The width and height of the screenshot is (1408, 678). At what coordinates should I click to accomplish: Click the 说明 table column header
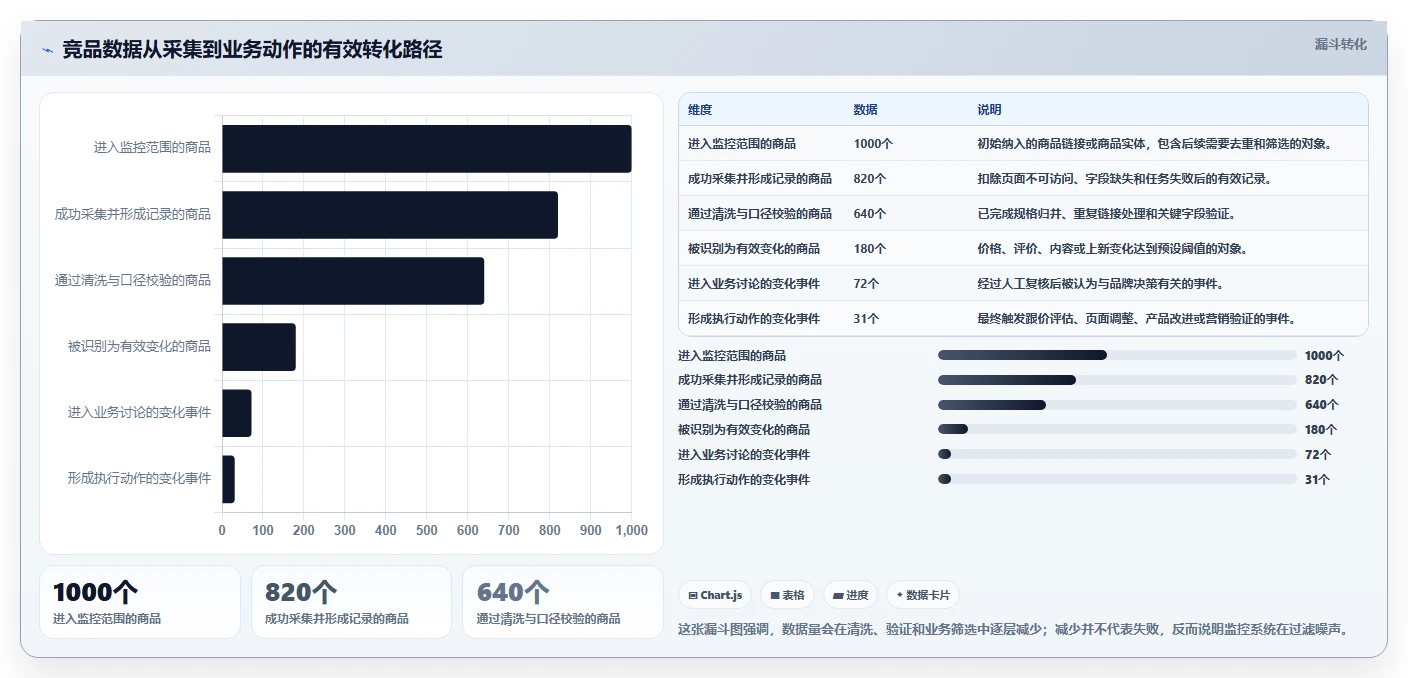coord(989,109)
